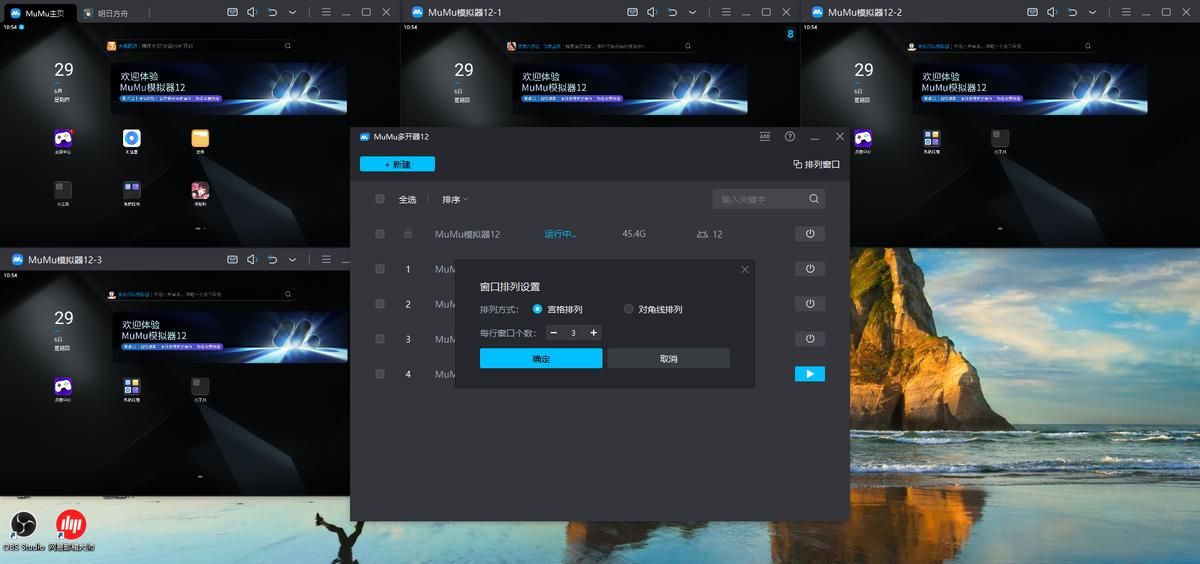
Task: Increase windows per row with plus button
Action: 594,333
